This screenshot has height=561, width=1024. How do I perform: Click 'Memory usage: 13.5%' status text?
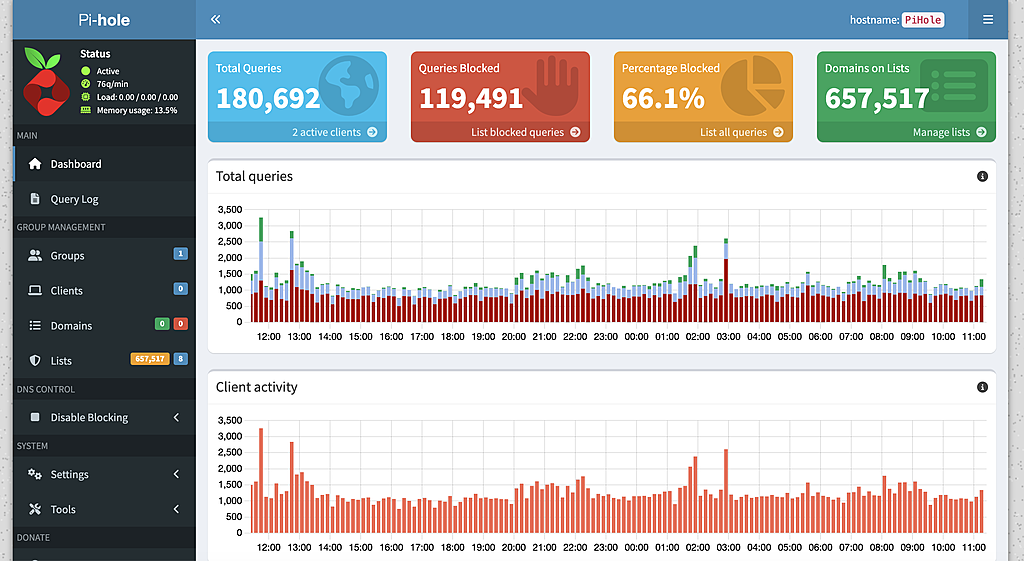(x=137, y=110)
